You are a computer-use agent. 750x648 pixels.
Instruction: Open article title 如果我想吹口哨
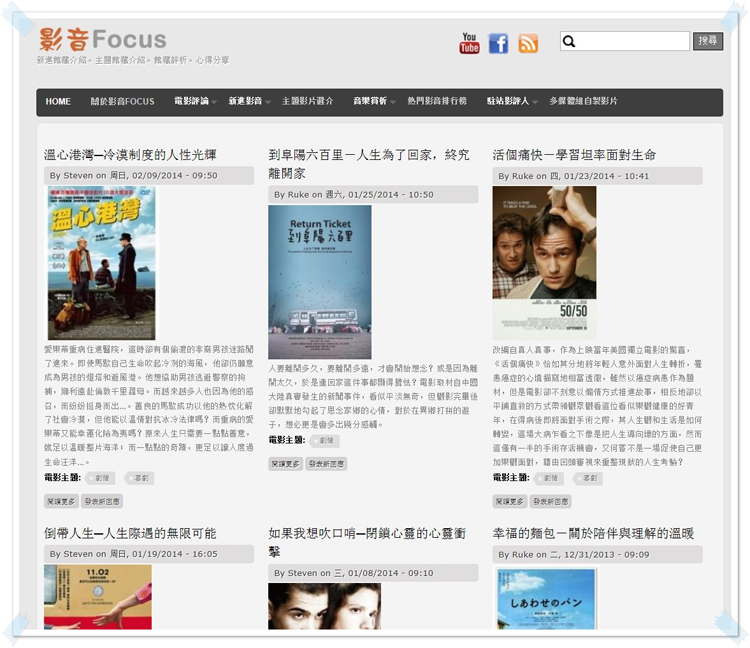coord(367,542)
